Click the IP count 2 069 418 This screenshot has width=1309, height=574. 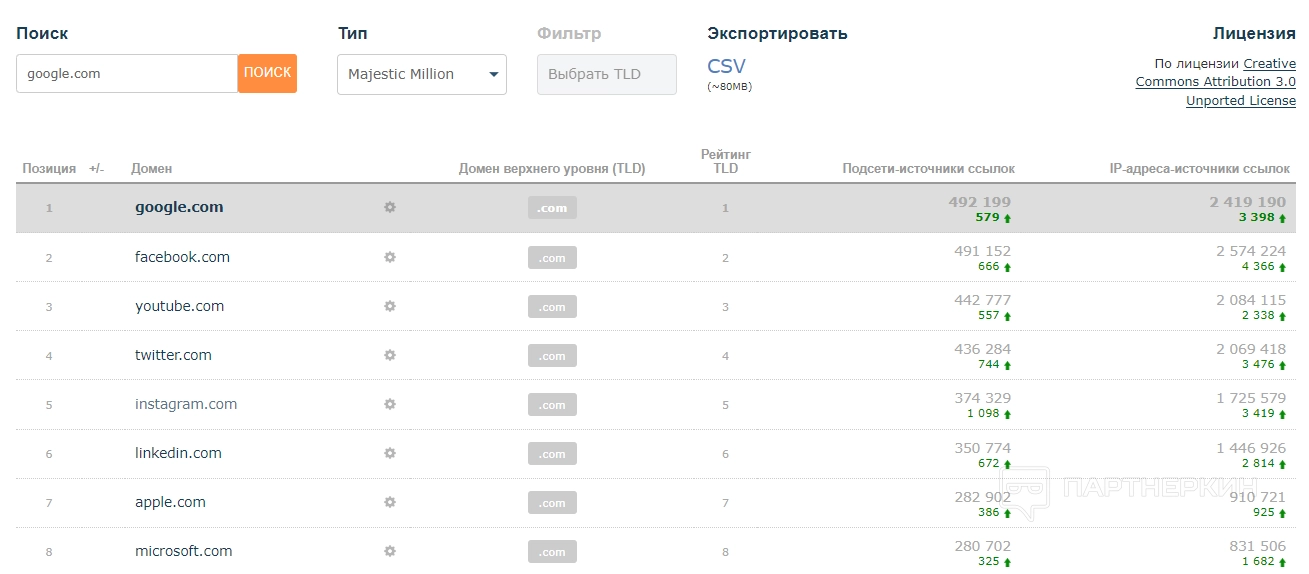(x=1251, y=349)
